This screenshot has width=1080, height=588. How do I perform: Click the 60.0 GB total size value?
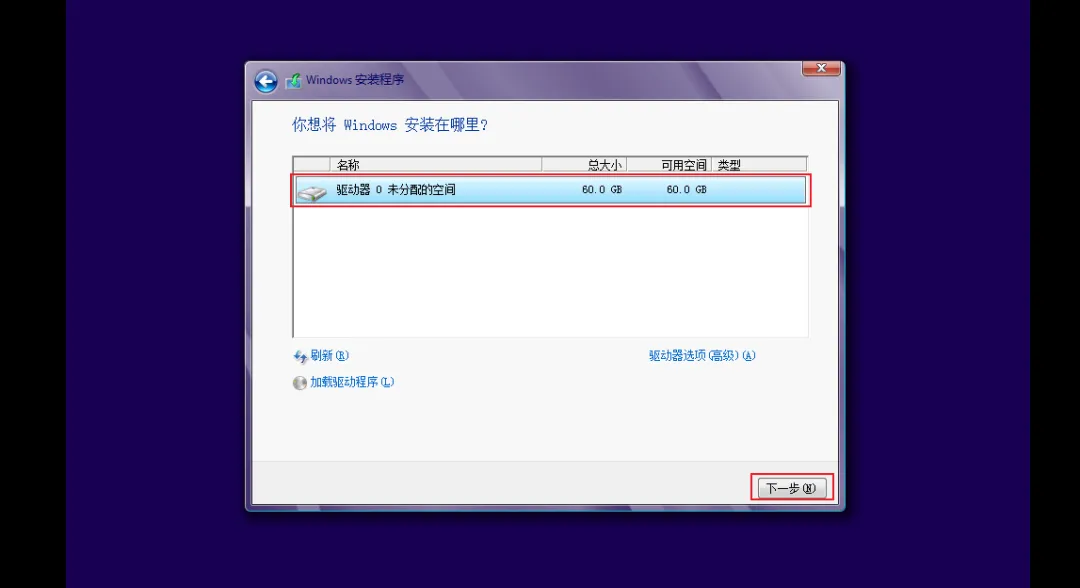601,189
